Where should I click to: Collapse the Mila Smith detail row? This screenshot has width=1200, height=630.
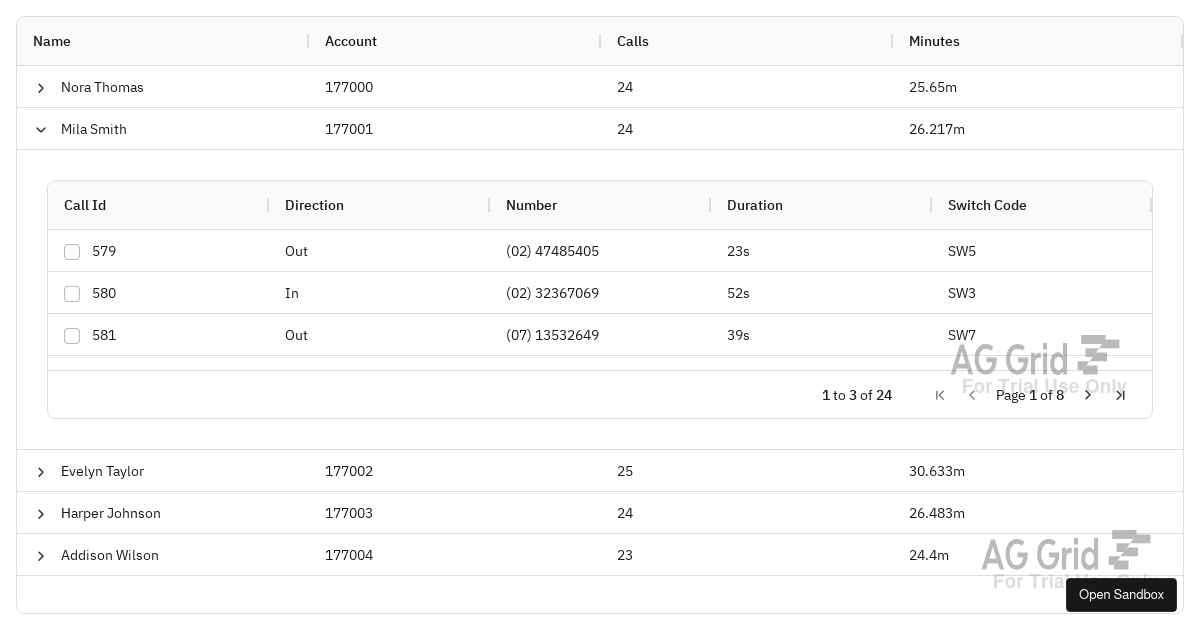41,129
